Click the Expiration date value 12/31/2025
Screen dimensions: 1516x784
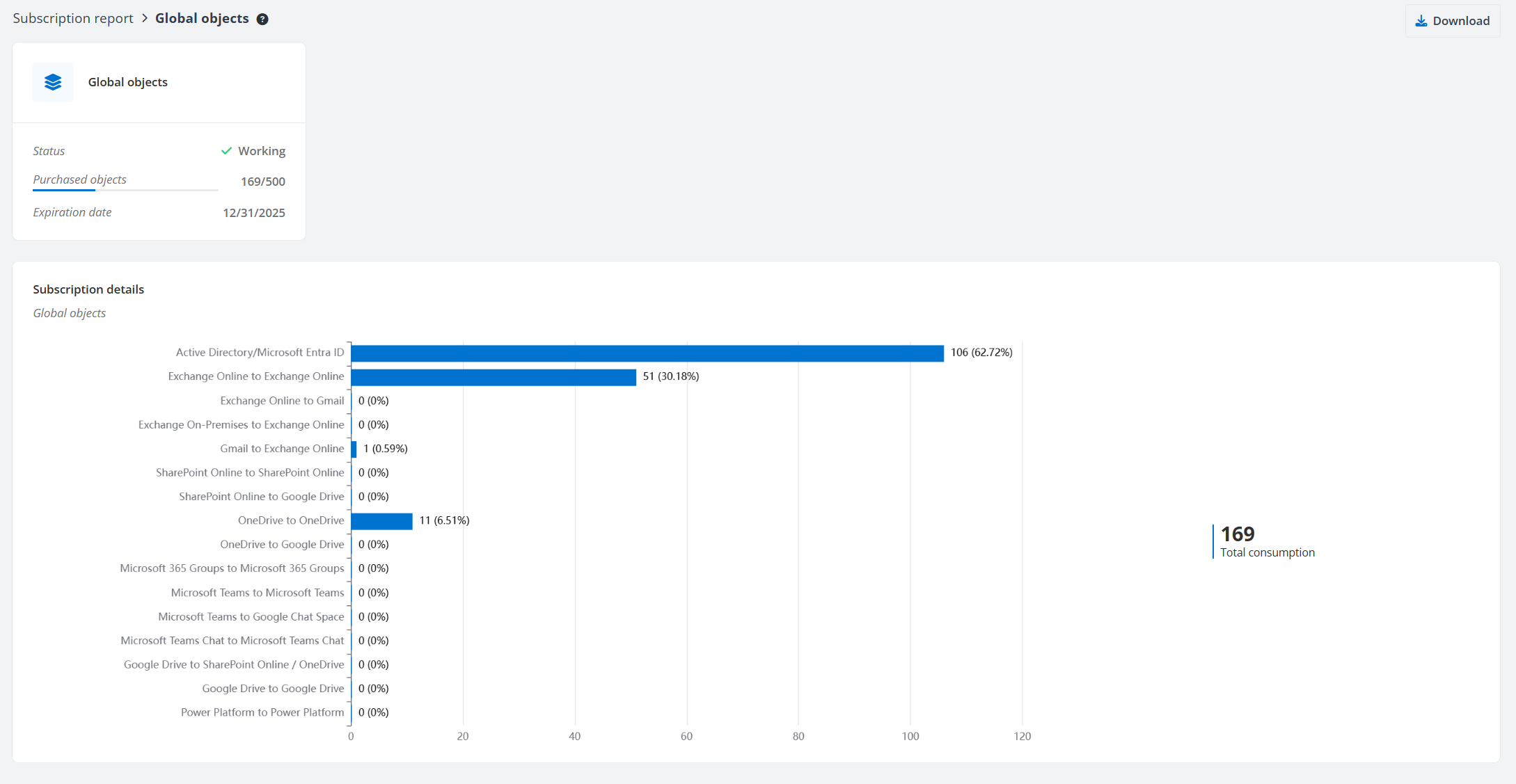tap(254, 213)
